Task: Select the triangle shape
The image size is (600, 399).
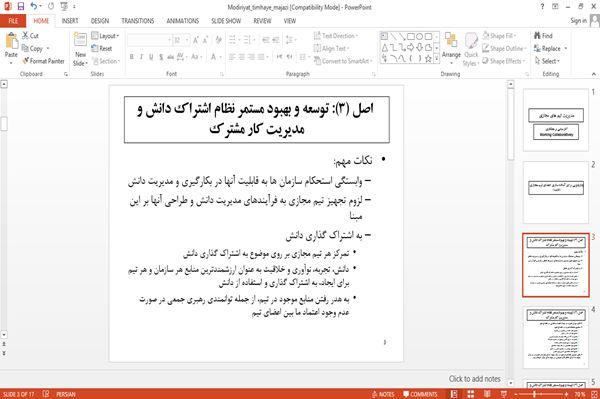Action: tap(385, 47)
